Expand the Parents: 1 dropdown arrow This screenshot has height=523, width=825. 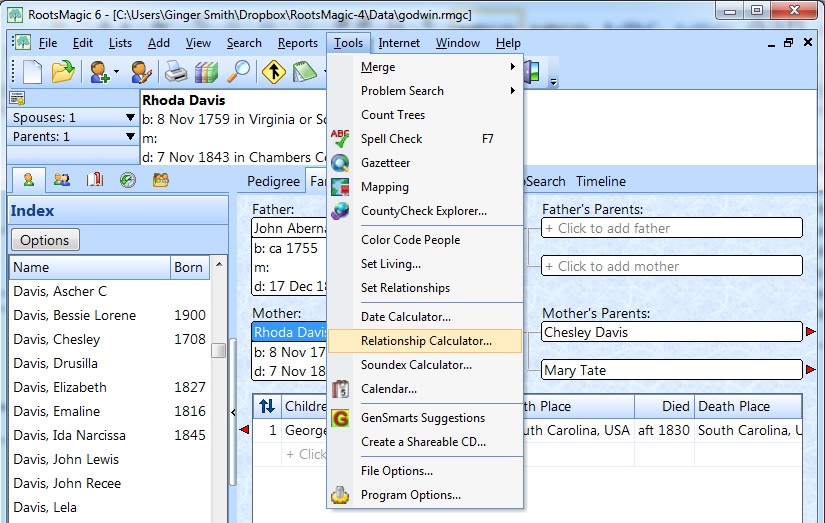pyautogui.click(x=130, y=136)
